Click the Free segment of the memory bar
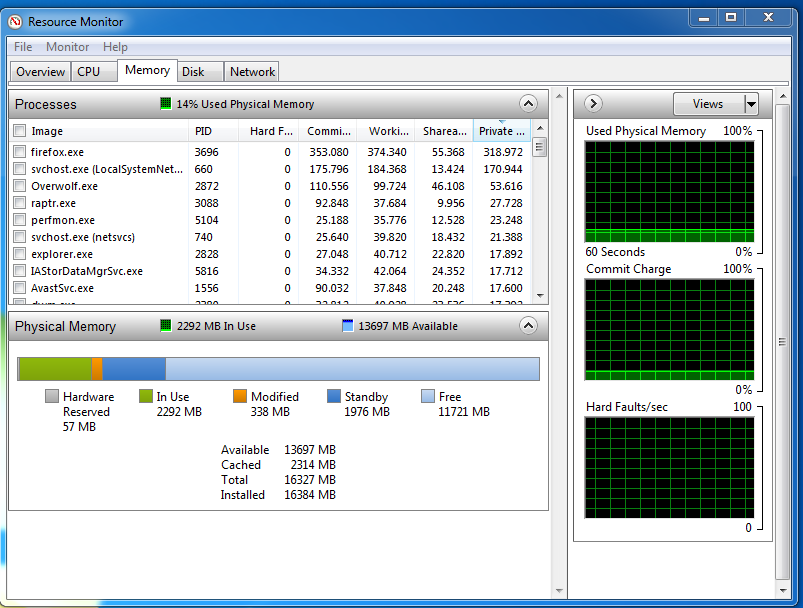The width and height of the screenshot is (803, 608). tap(352, 369)
